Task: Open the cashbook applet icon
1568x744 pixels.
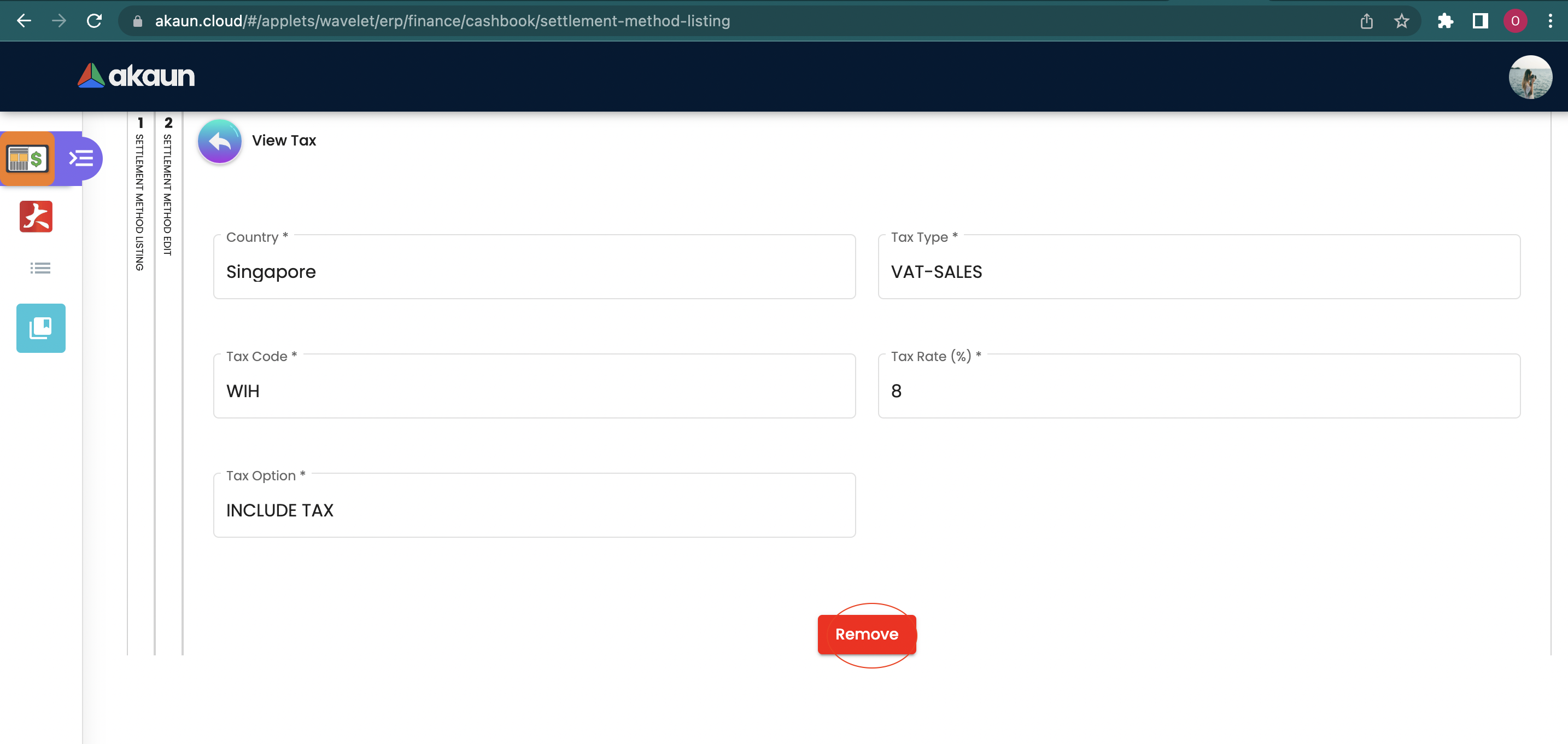Action: point(27,159)
